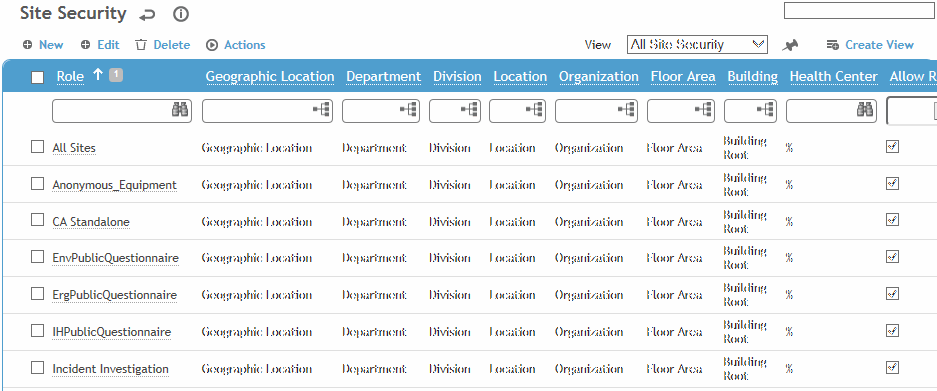This screenshot has width=937, height=391.
Task: Click Organization cell in CA Standalone row
Action: click(589, 222)
